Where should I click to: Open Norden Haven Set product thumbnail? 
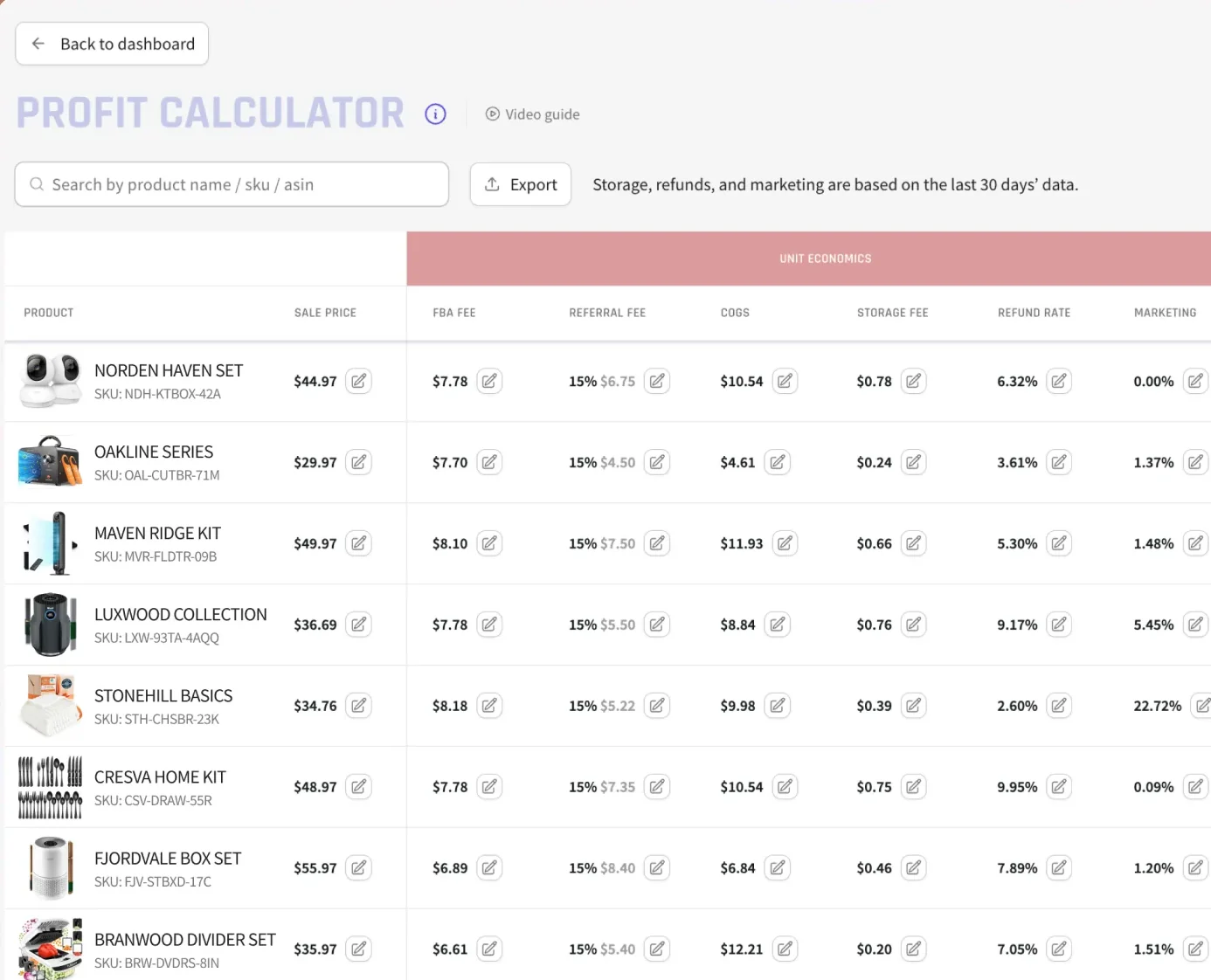click(x=51, y=381)
